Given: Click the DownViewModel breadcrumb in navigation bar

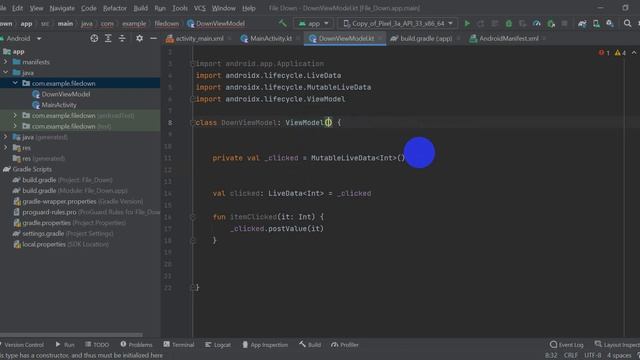Looking at the screenshot, I should [216, 24].
